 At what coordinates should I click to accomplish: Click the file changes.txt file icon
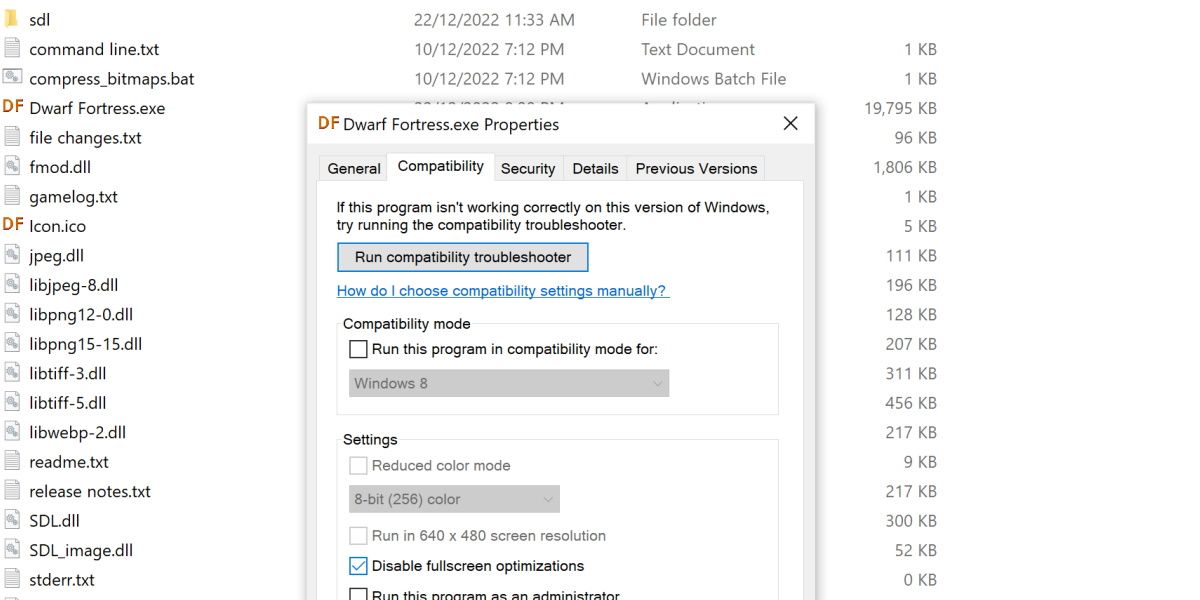click(x=12, y=137)
